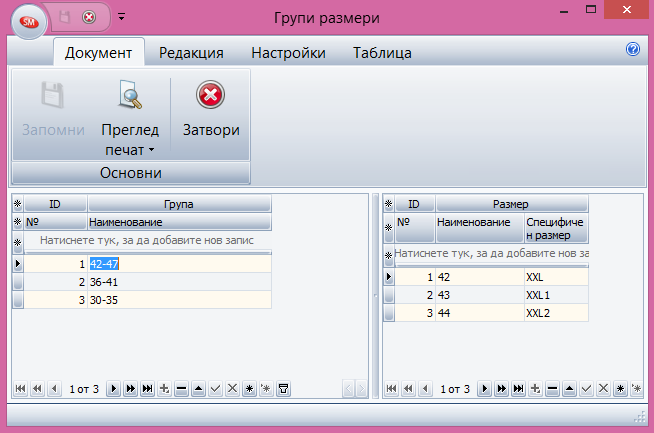Select the 42-47 group cell
Viewport: 654px width, 433px height.
pyautogui.click(x=179, y=264)
